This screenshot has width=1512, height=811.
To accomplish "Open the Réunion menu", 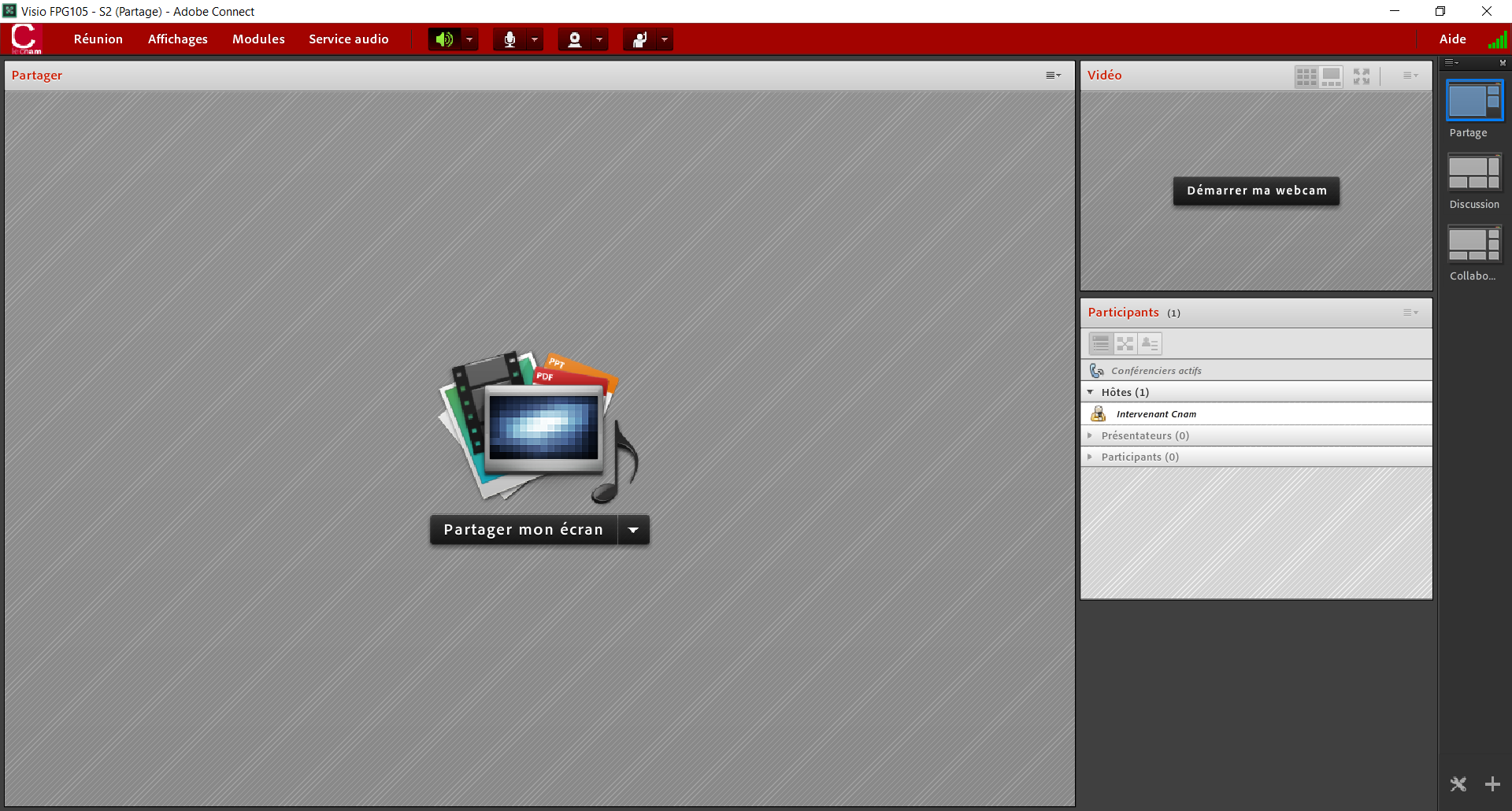I will tap(98, 39).
